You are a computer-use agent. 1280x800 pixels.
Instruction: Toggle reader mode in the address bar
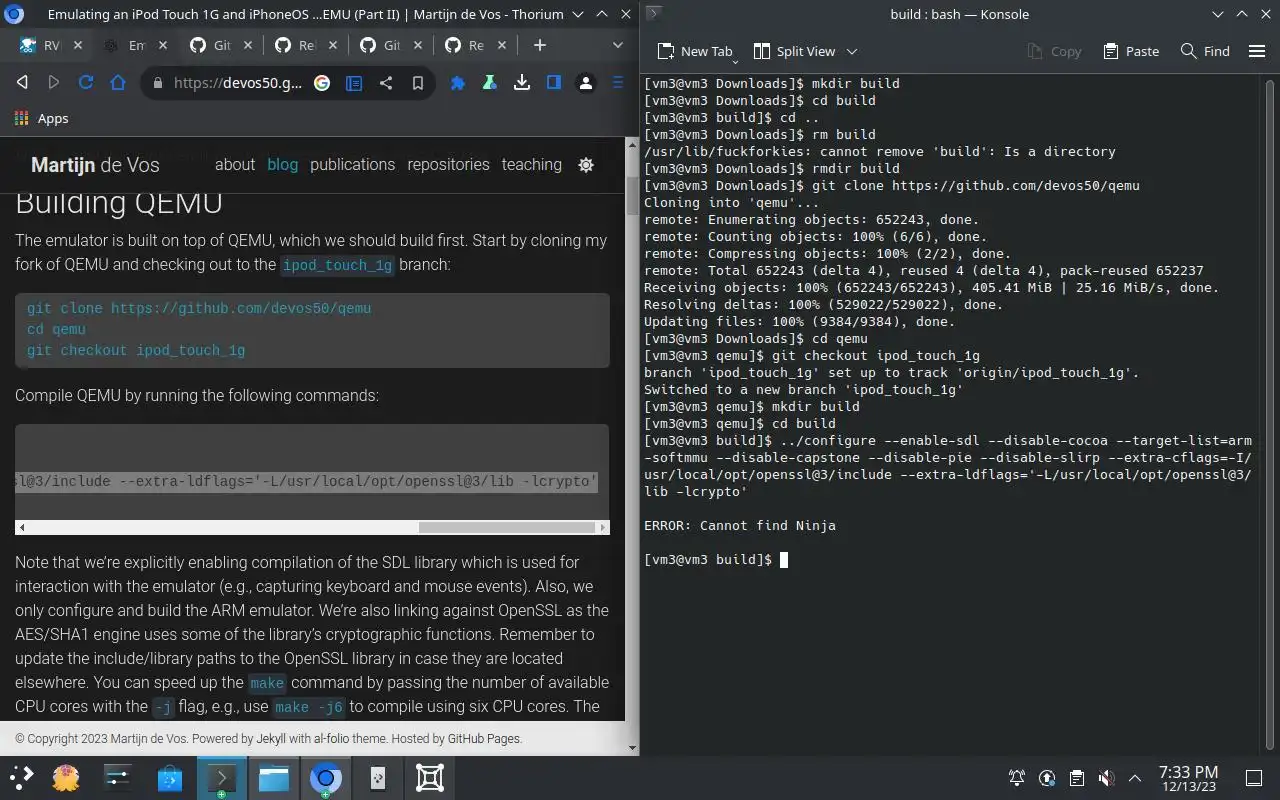click(354, 83)
